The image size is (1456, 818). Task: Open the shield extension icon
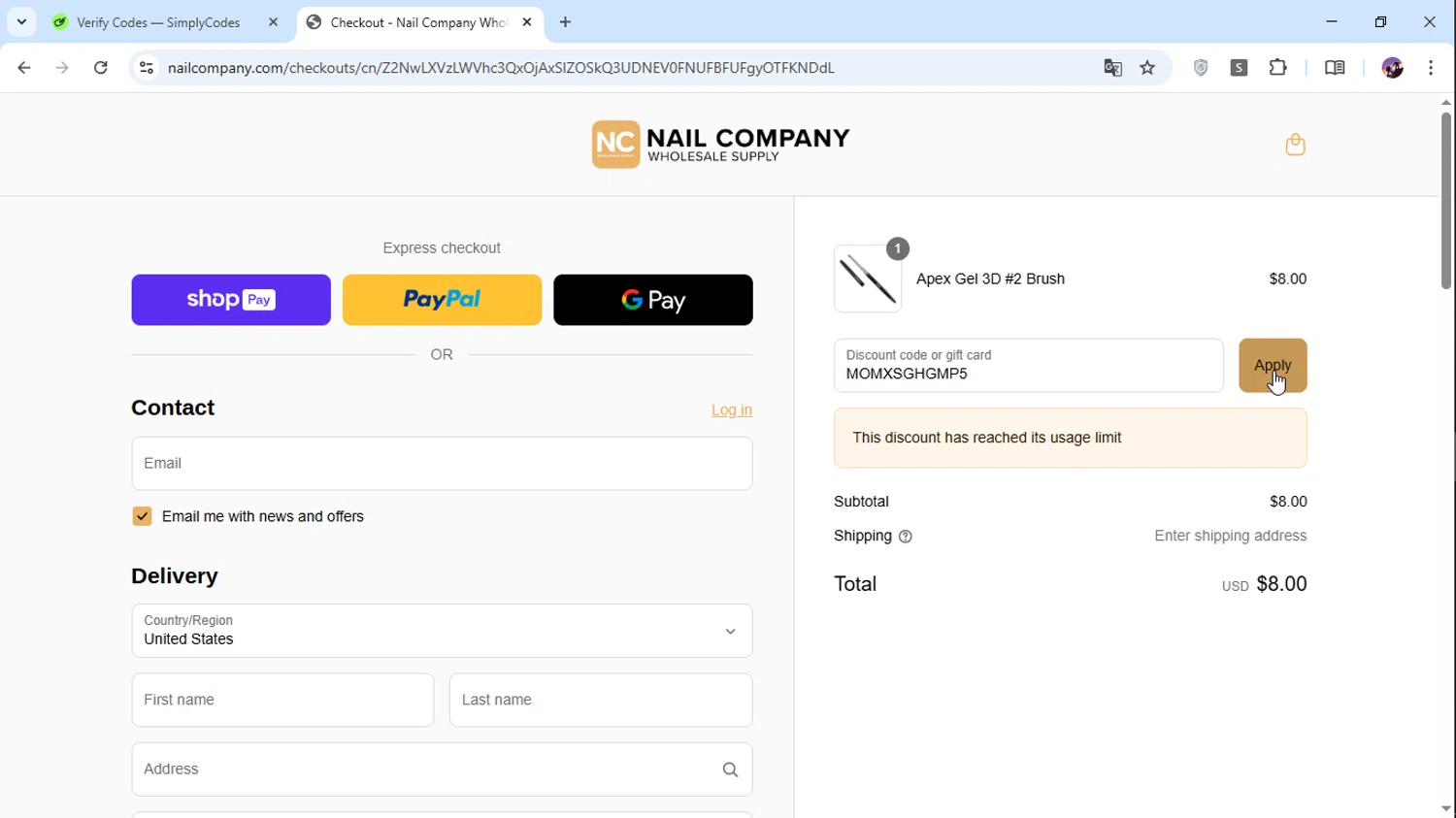coord(1201,68)
